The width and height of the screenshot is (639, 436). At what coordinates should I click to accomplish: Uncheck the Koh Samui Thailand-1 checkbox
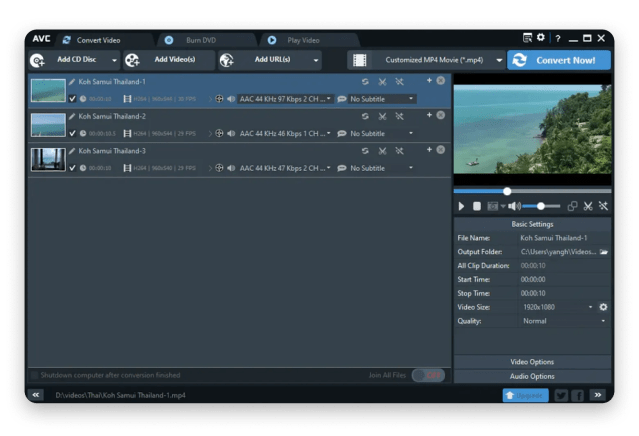[73, 99]
